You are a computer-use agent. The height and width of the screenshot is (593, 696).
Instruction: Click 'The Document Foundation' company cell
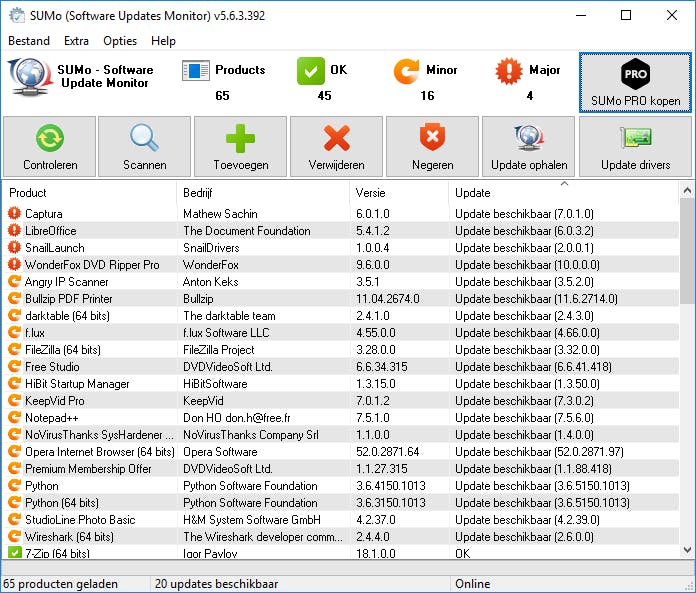tap(247, 231)
